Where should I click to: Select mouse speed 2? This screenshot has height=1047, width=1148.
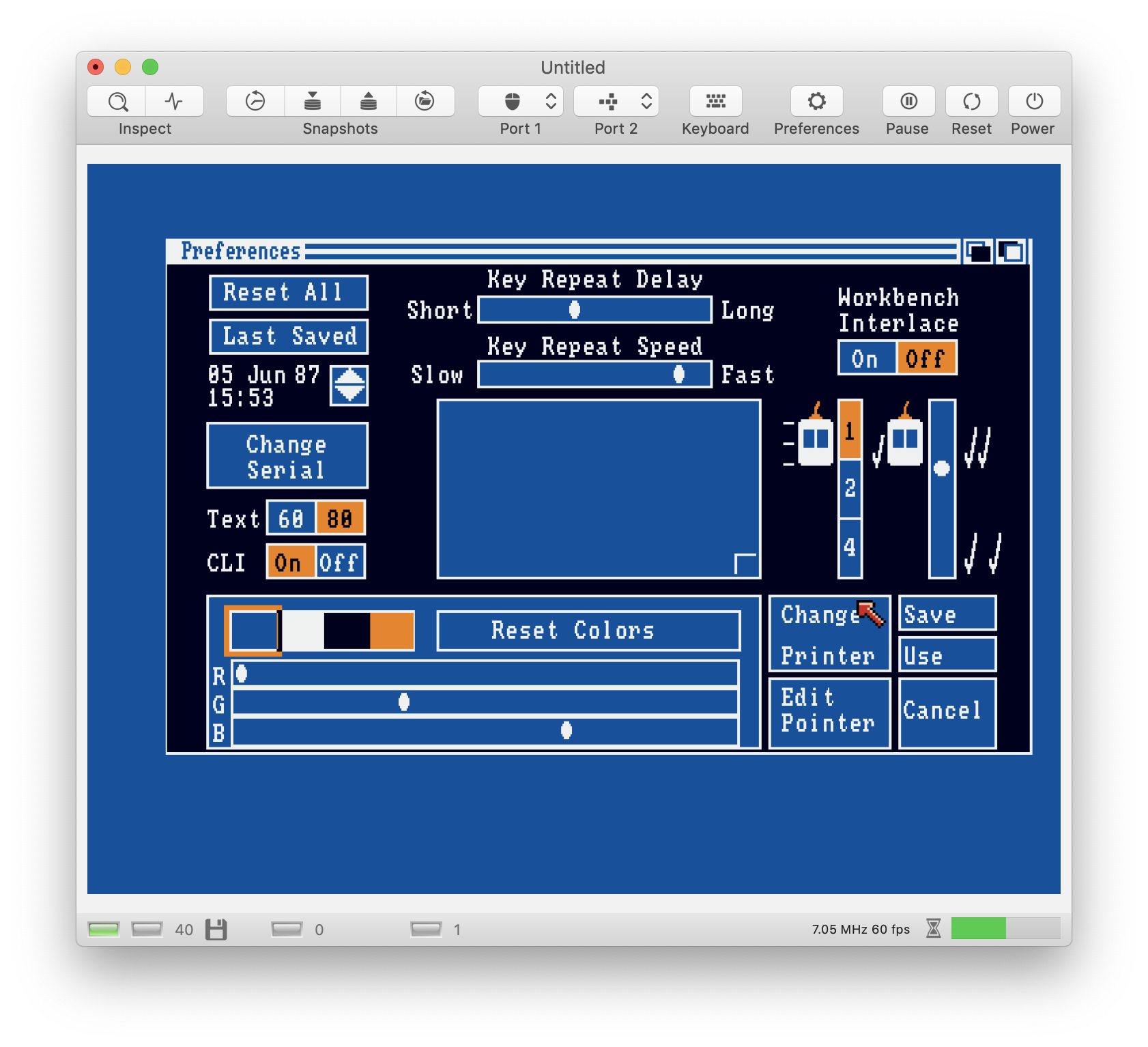(850, 489)
